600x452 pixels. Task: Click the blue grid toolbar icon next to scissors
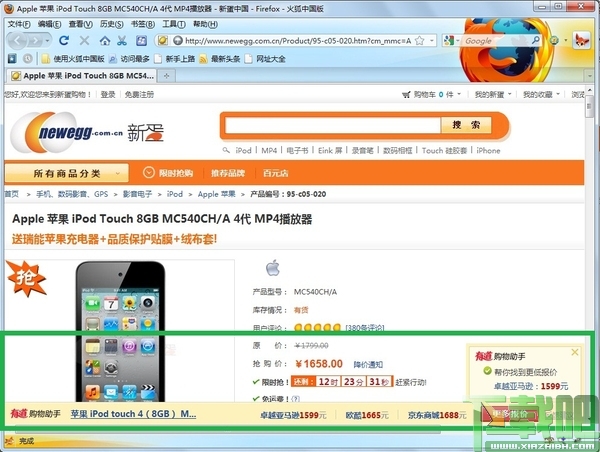(x=142, y=41)
